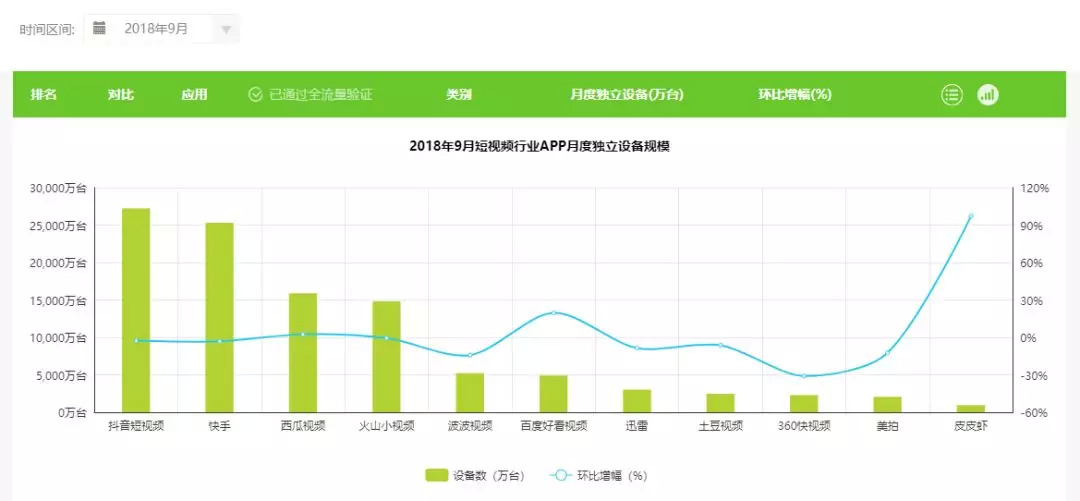Click 皮皮虾 growth line data point
Image resolution: width=1080 pixels, height=501 pixels.
point(971,216)
